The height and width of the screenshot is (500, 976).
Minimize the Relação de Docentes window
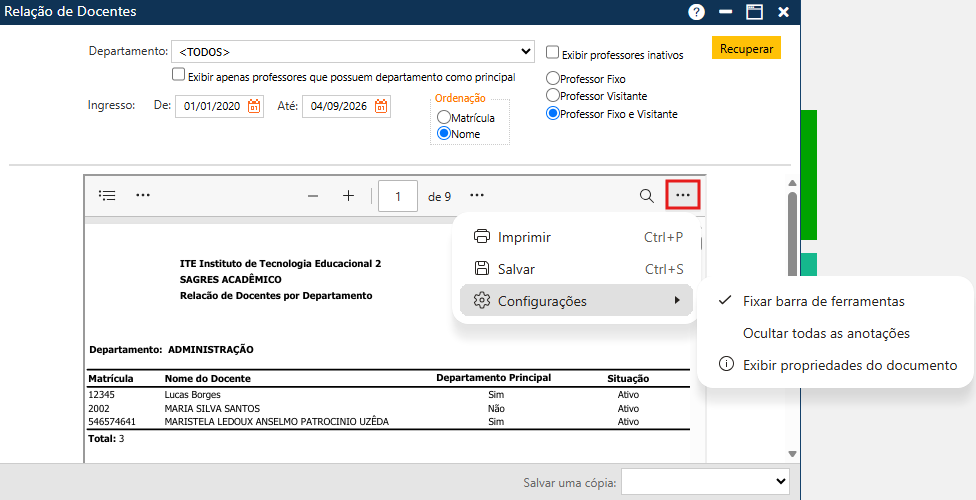[x=725, y=12]
